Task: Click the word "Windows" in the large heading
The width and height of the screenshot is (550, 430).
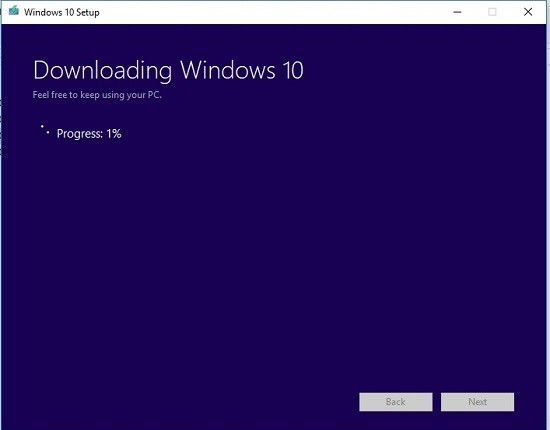Action: [x=228, y=70]
